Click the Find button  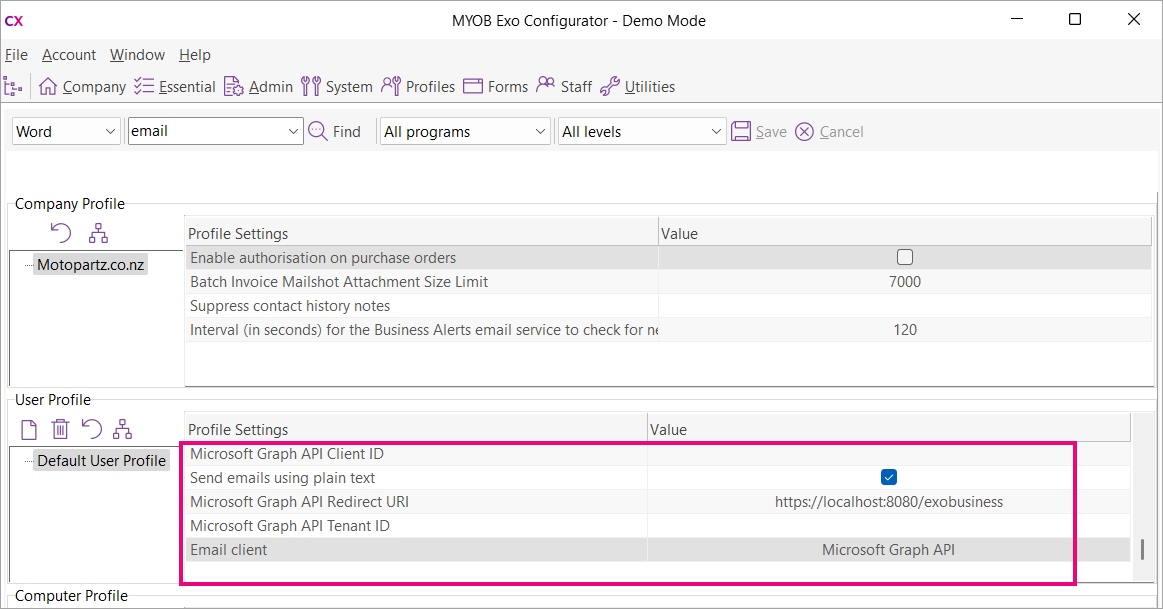pyautogui.click(x=335, y=130)
